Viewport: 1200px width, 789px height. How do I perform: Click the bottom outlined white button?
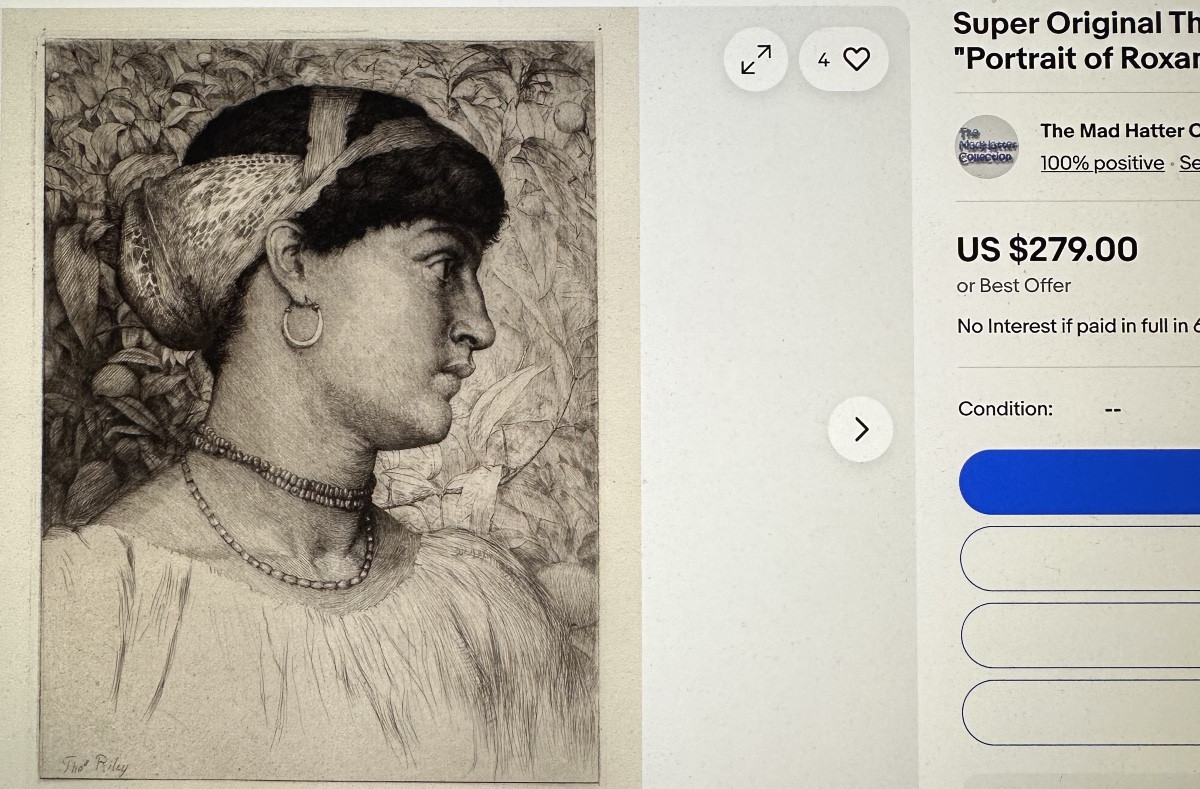coord(1080,712)
